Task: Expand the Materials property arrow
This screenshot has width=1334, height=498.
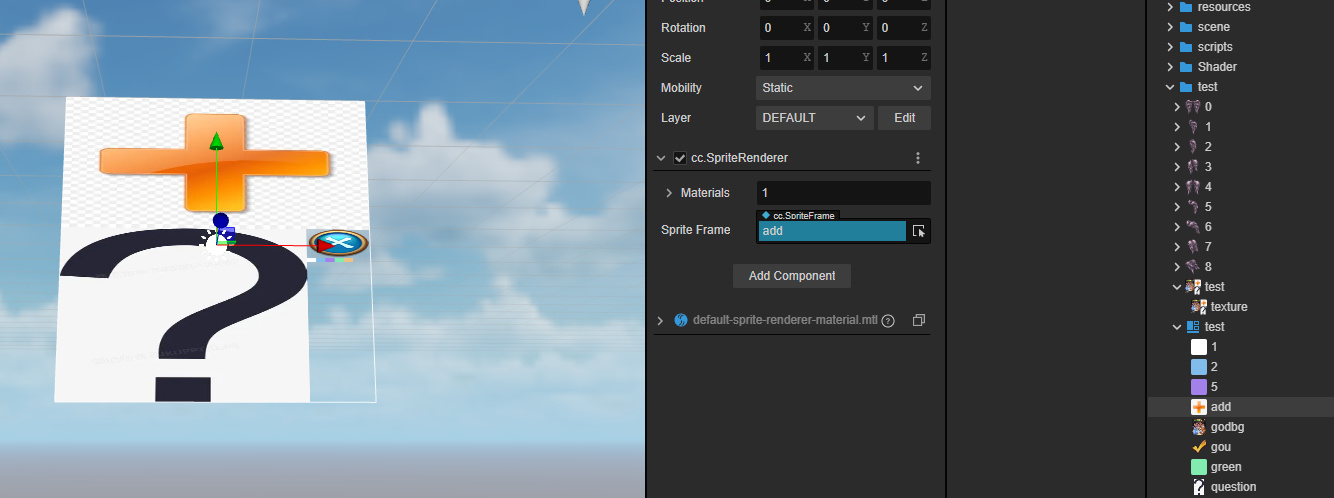Action: tap(669, 193)
